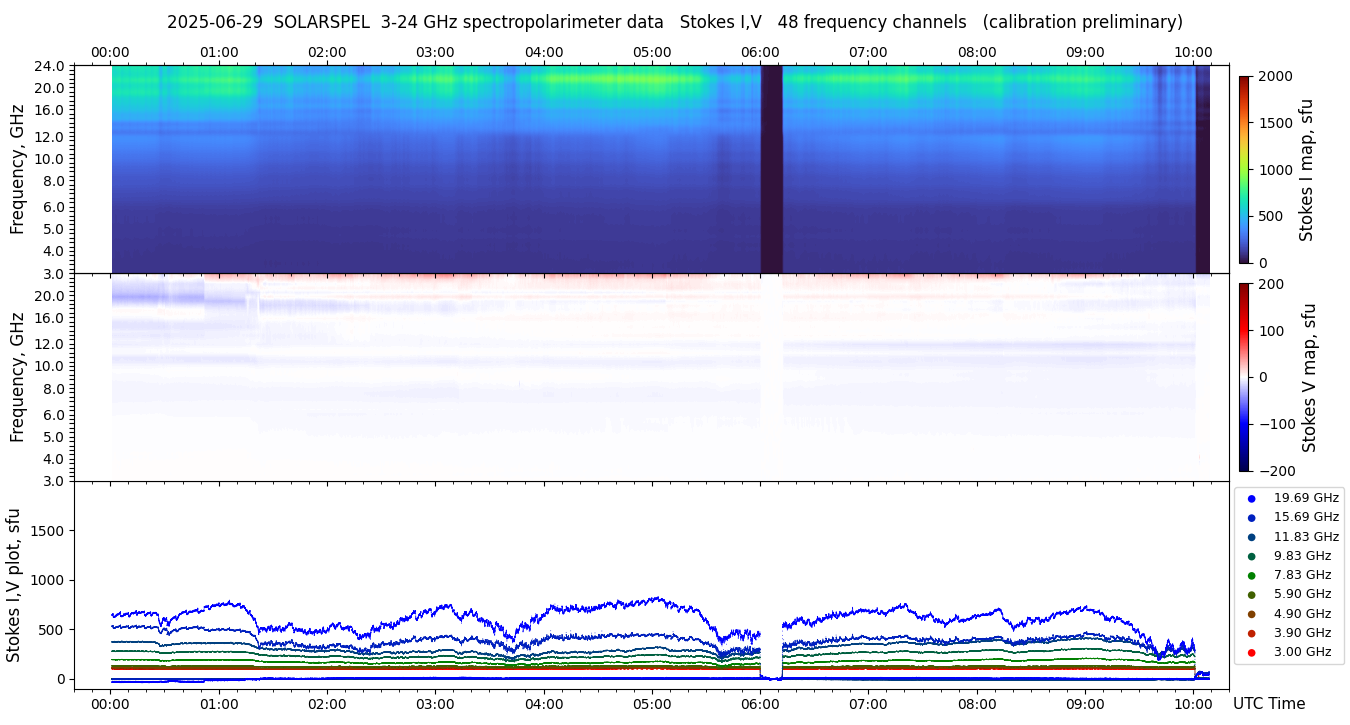Click the 1500 tick label on the bottom plot
Image resolution: width=1350 pixels, height=725 pixels.
46,530
